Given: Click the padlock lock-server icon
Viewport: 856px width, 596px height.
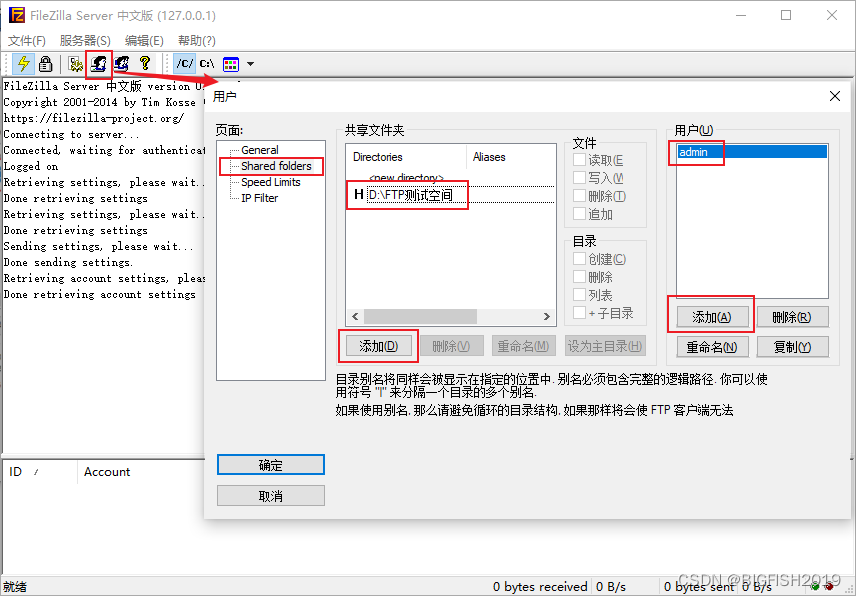Looking at the screenshot, I should tap(46, 64).
